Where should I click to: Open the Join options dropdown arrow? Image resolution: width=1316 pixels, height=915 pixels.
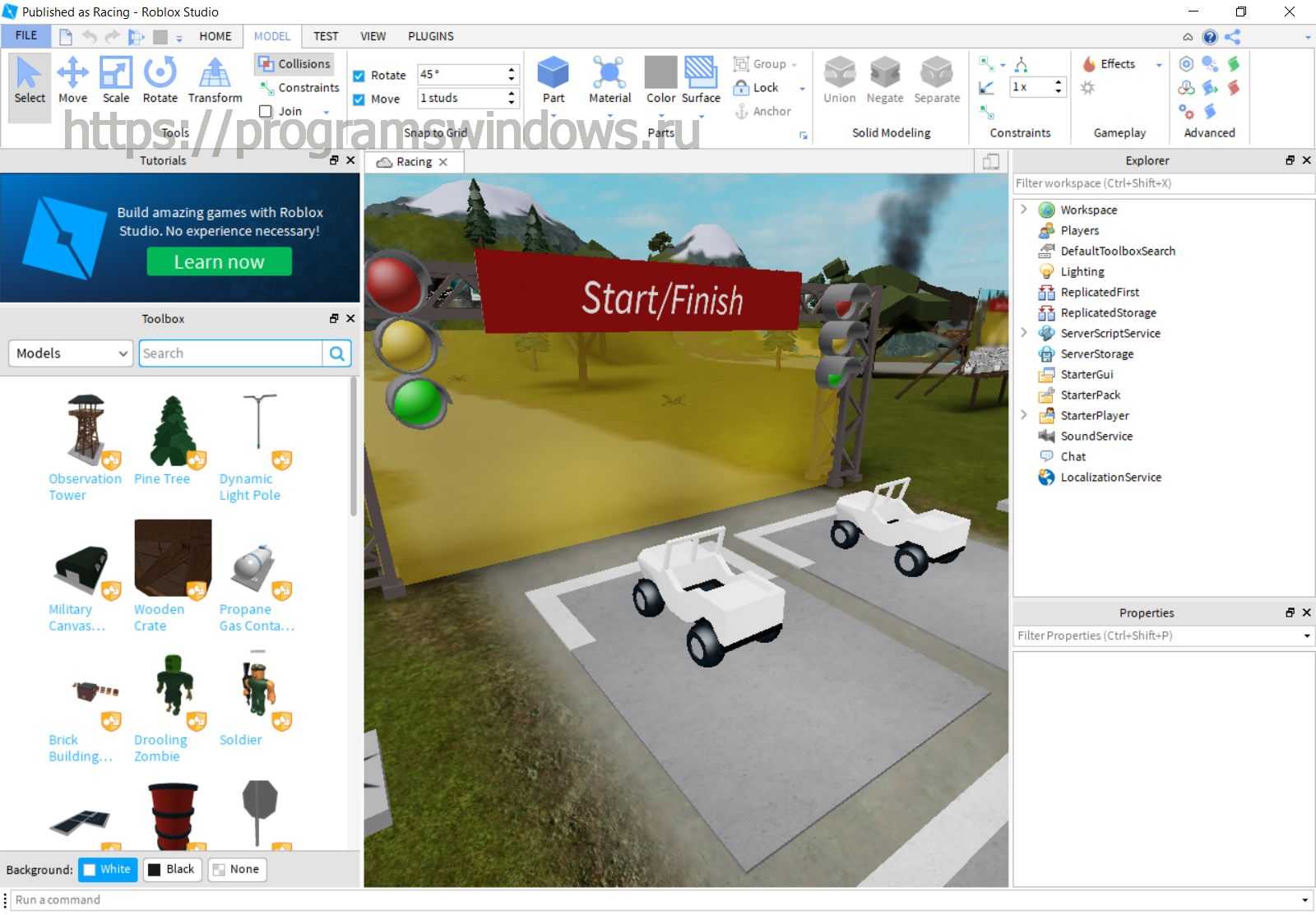(x=327, y=112)
